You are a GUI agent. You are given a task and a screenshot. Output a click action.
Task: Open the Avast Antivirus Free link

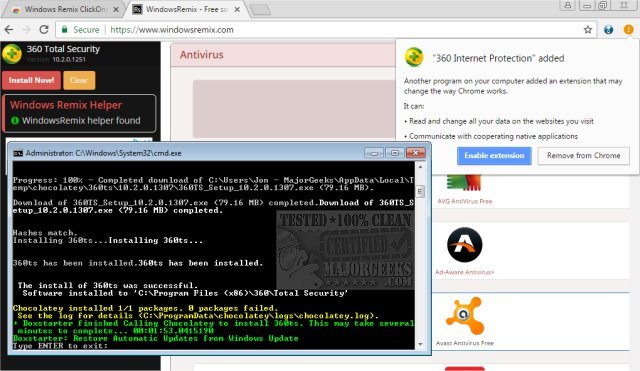[465, 343]
